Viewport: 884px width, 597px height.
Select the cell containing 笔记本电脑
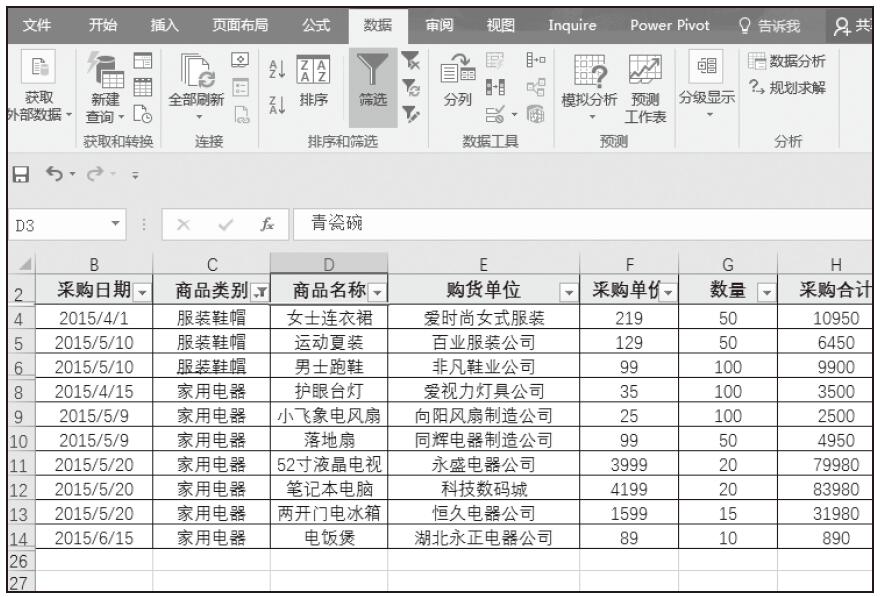[329, 489]
